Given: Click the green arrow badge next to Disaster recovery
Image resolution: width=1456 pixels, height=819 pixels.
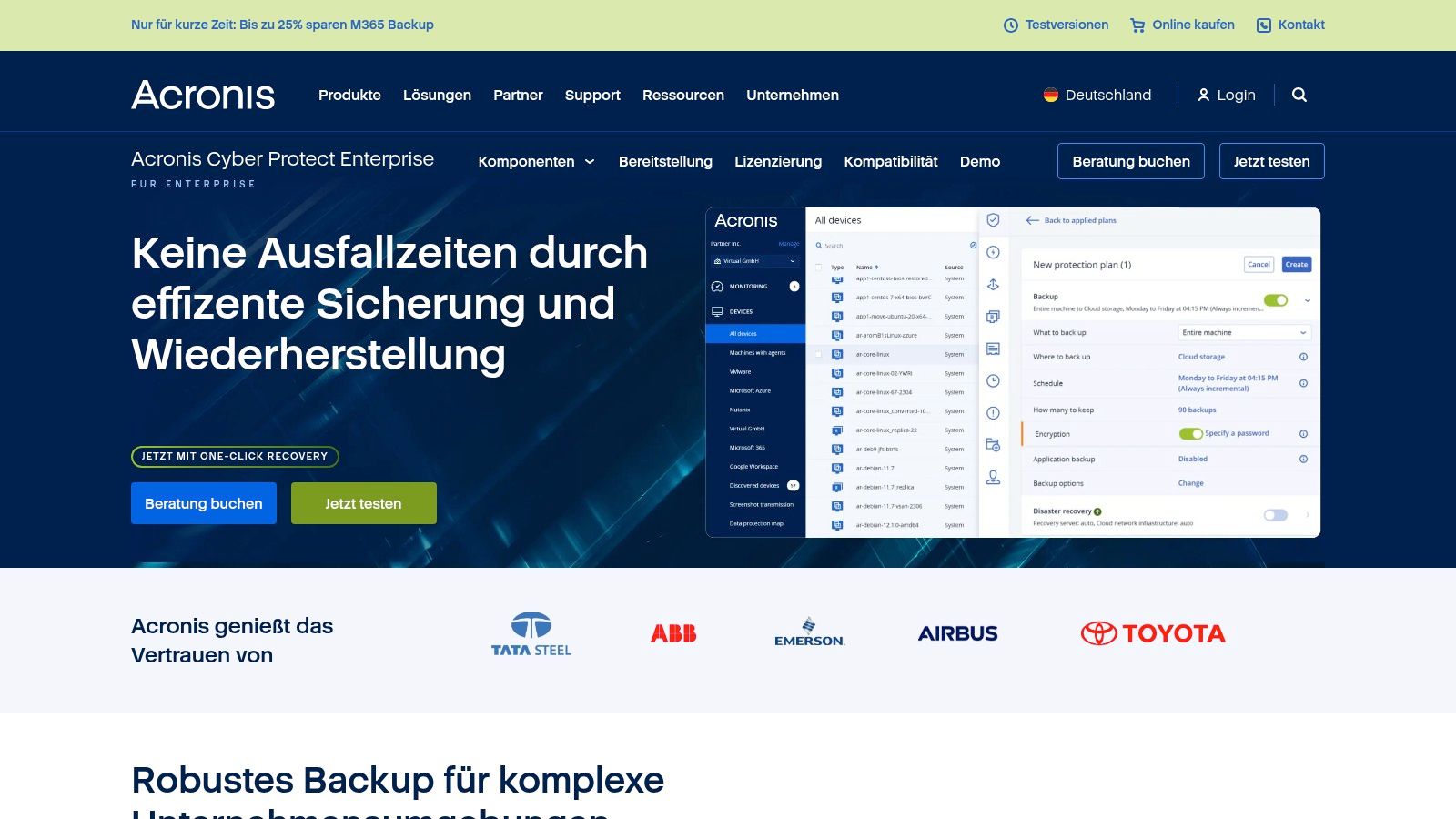Looking at the screenshot, I should coord(1097,511).
